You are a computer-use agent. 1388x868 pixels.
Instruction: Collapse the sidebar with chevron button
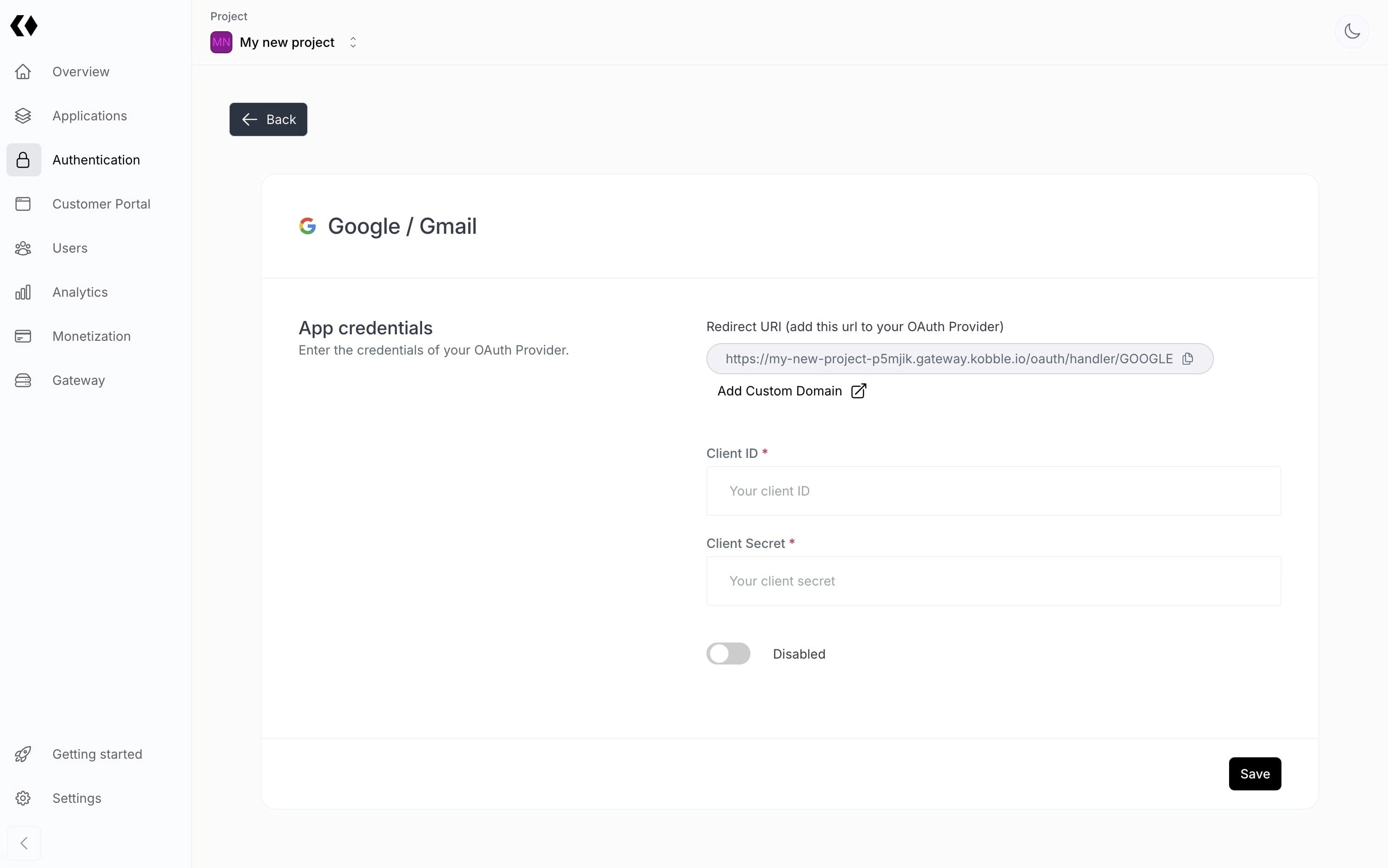click(23, 843)
